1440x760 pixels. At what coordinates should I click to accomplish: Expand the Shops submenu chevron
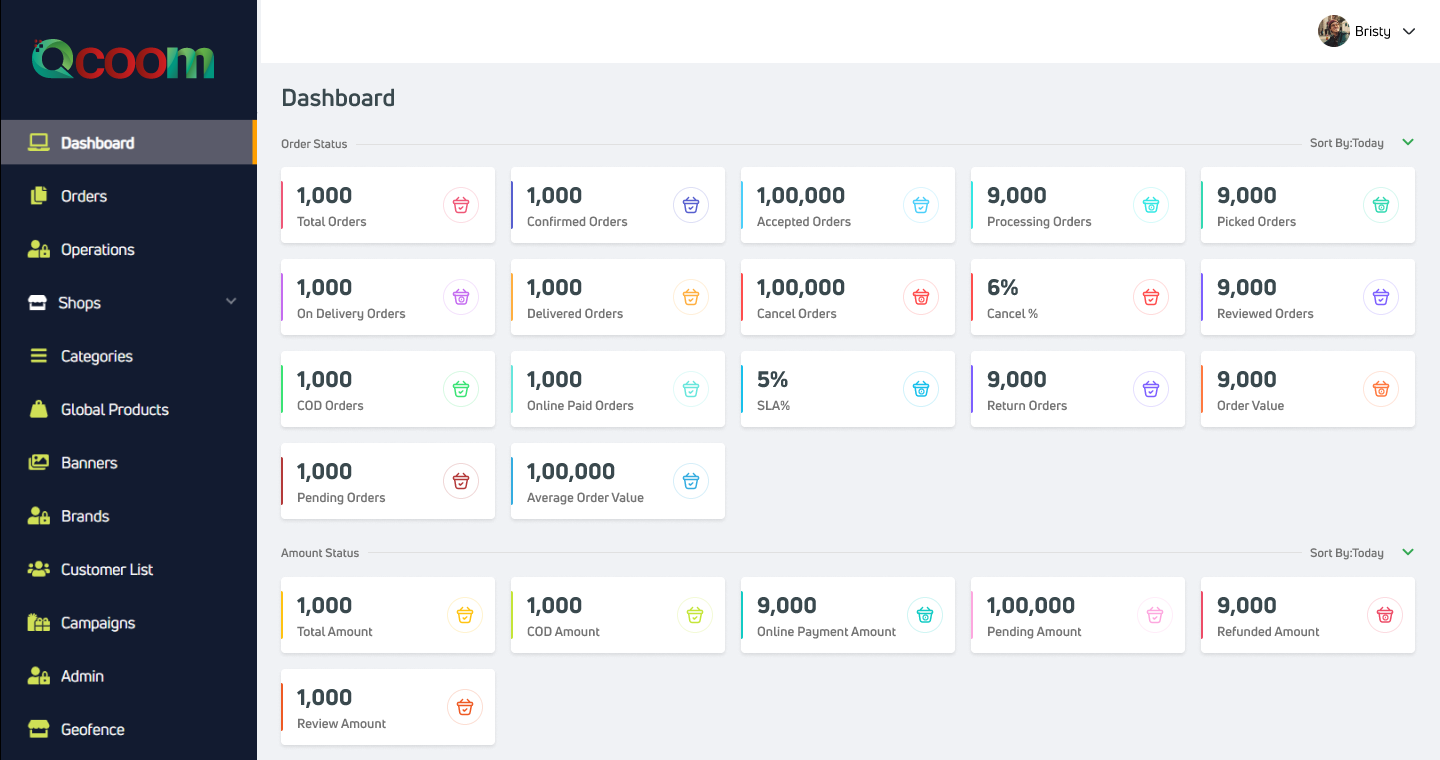(231, 302)
